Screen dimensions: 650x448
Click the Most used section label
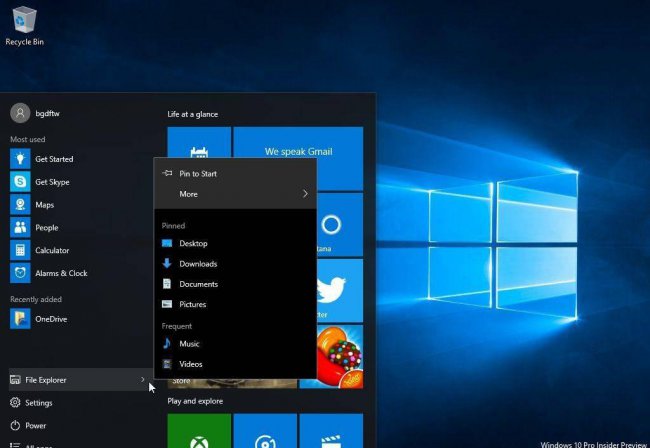coord(28,139)
